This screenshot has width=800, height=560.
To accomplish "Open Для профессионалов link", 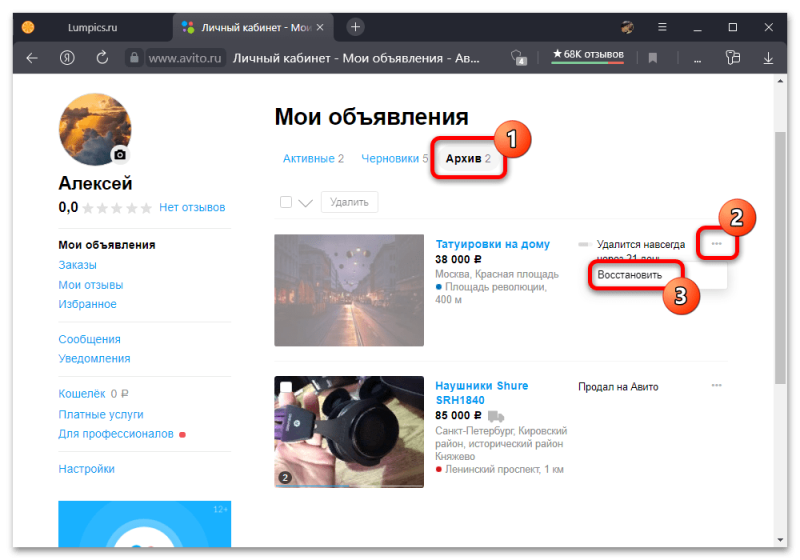I will coord(116,434).
